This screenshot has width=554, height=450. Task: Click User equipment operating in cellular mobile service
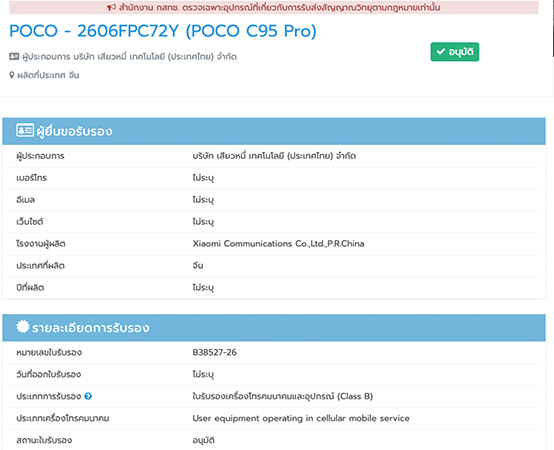tap(301, 418)
